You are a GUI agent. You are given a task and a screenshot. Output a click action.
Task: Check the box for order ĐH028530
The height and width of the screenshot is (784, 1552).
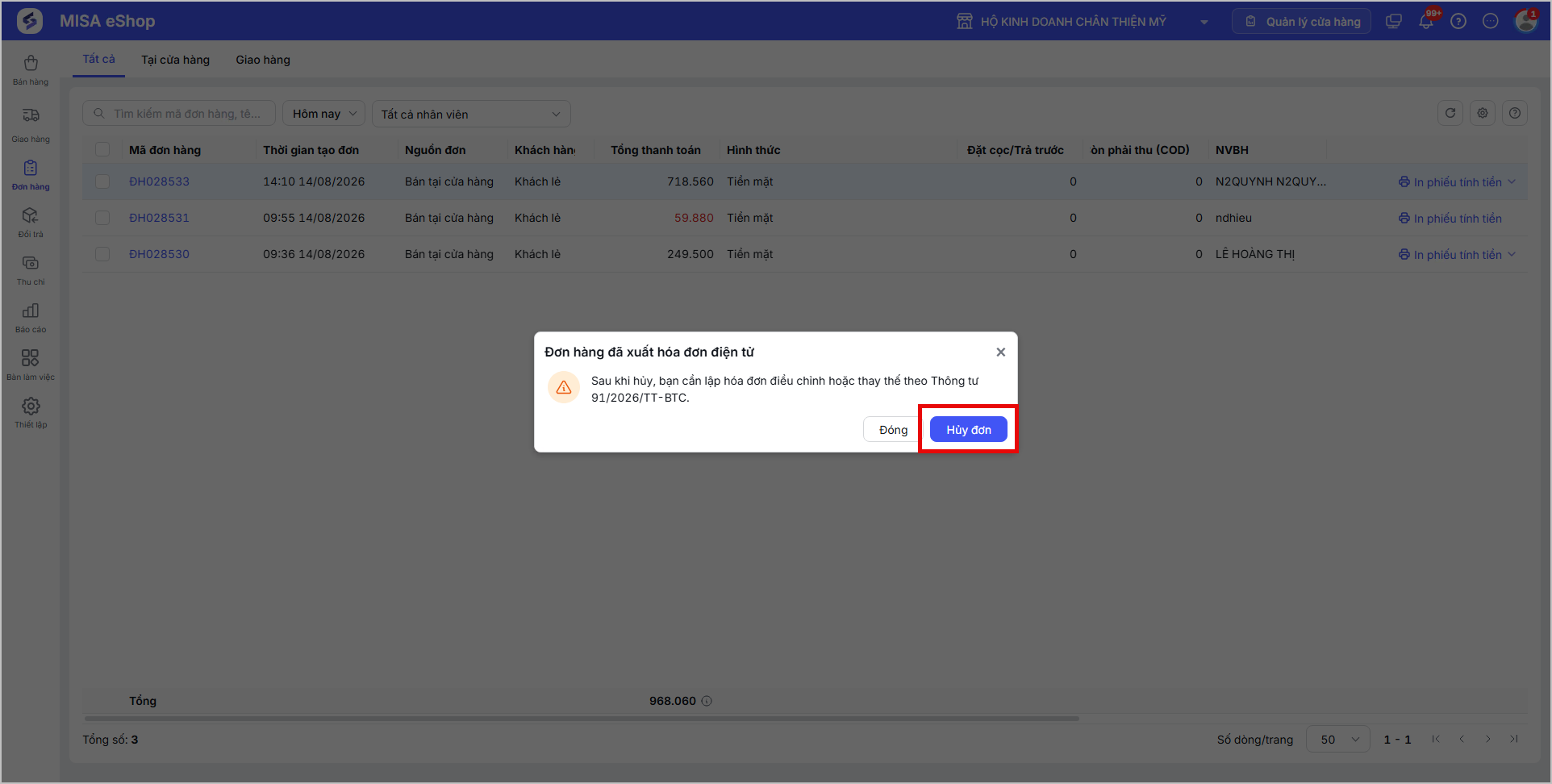click(x=102, y=254)
